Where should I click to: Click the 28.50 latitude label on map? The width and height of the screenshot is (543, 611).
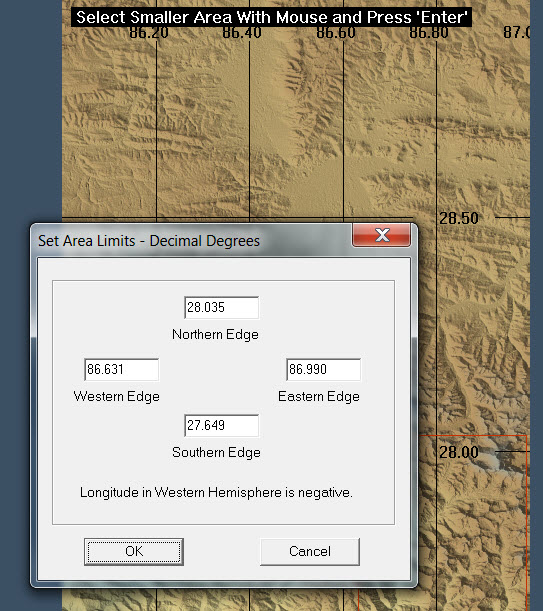point(459,218)
